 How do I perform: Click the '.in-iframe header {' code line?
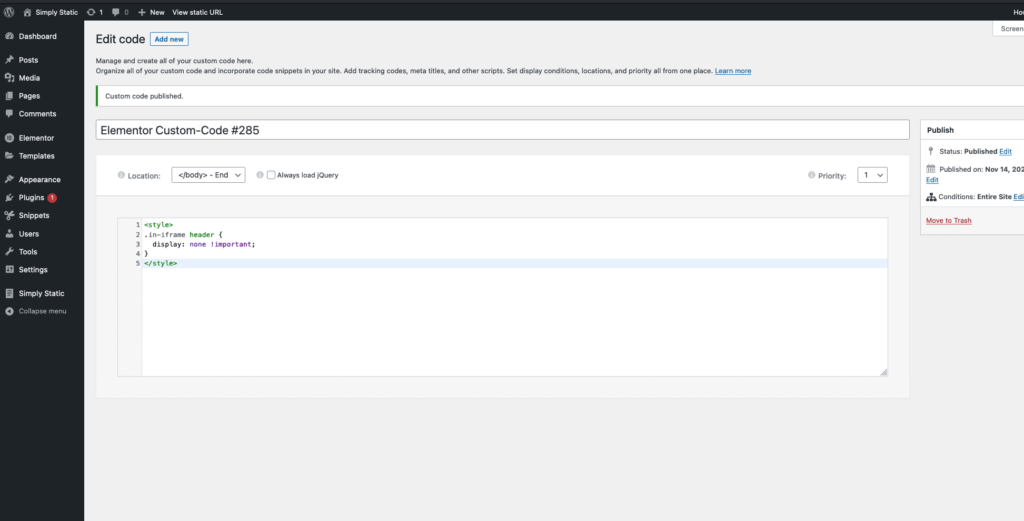pos(184,234)
